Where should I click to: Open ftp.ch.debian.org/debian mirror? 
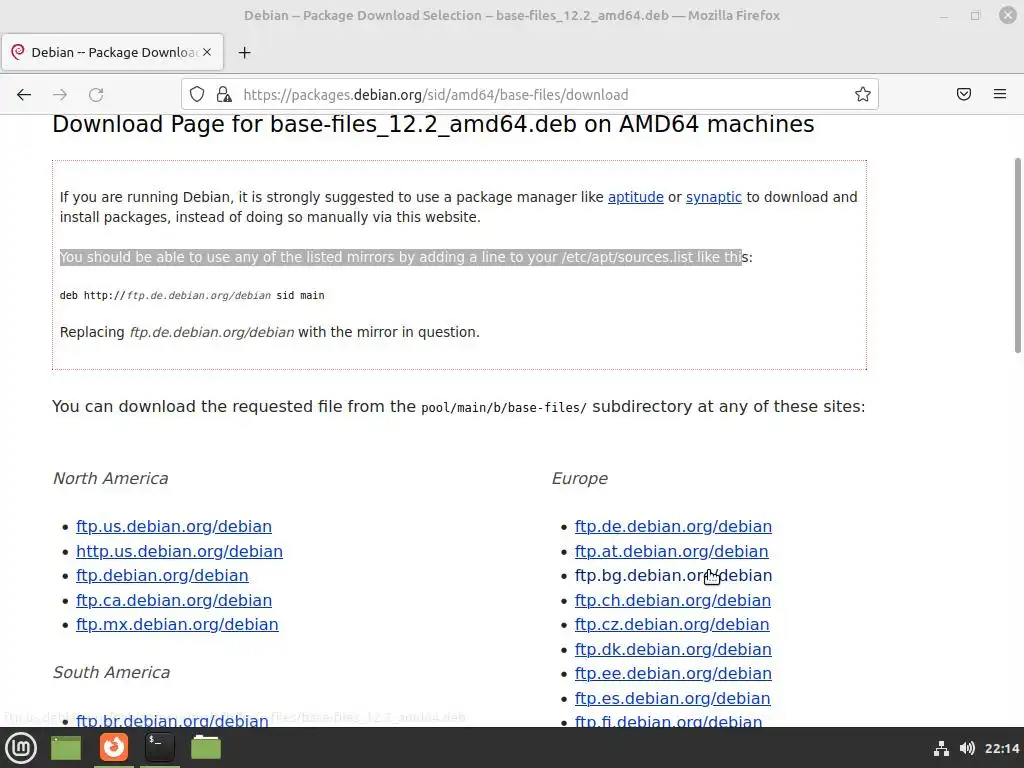(673, 600)
